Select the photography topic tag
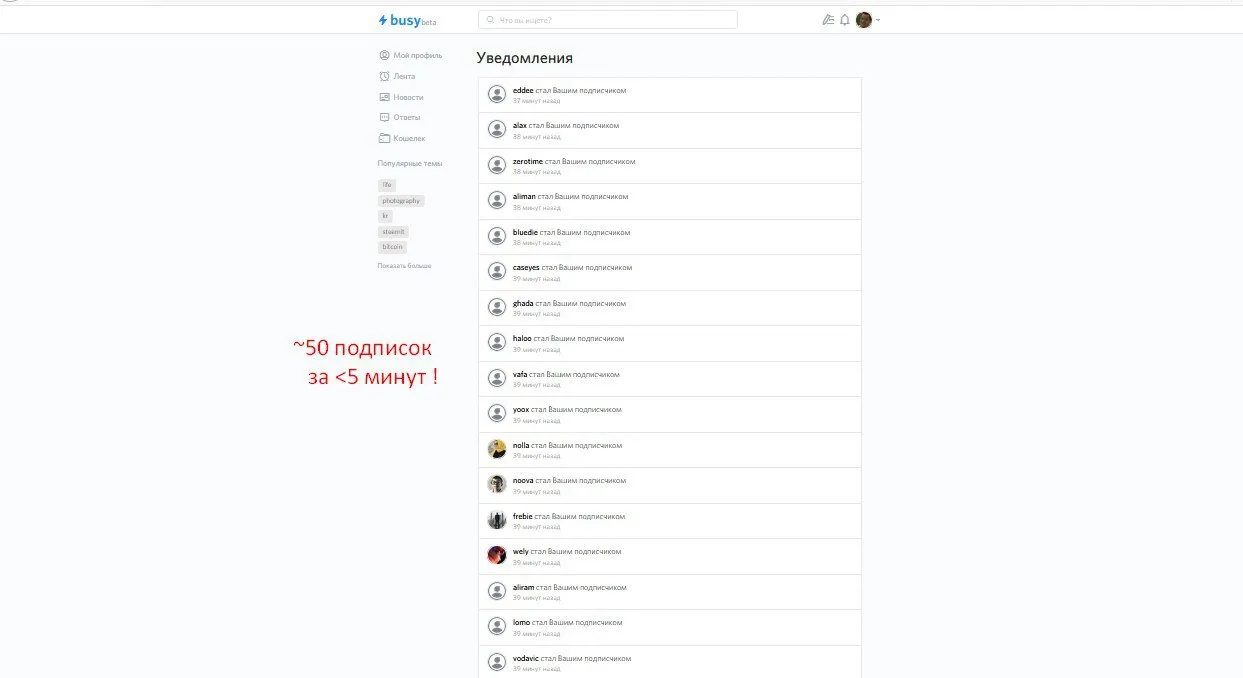The image size is (1243, 678). click(401, 201)
